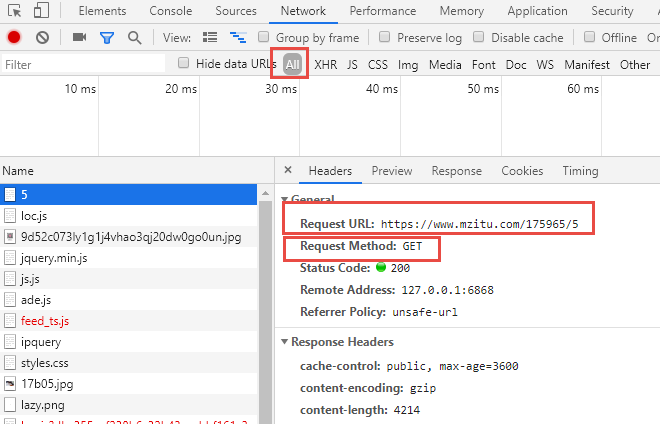Click the request list vertical scrollbar
The width and height of the screenshot is (660, 424).
[266, 300]
